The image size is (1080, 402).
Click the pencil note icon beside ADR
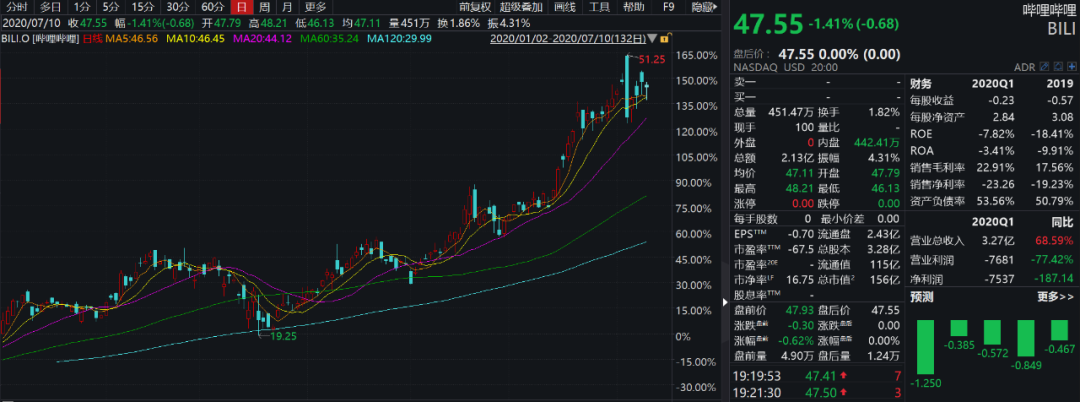[x=1043, y=67]
